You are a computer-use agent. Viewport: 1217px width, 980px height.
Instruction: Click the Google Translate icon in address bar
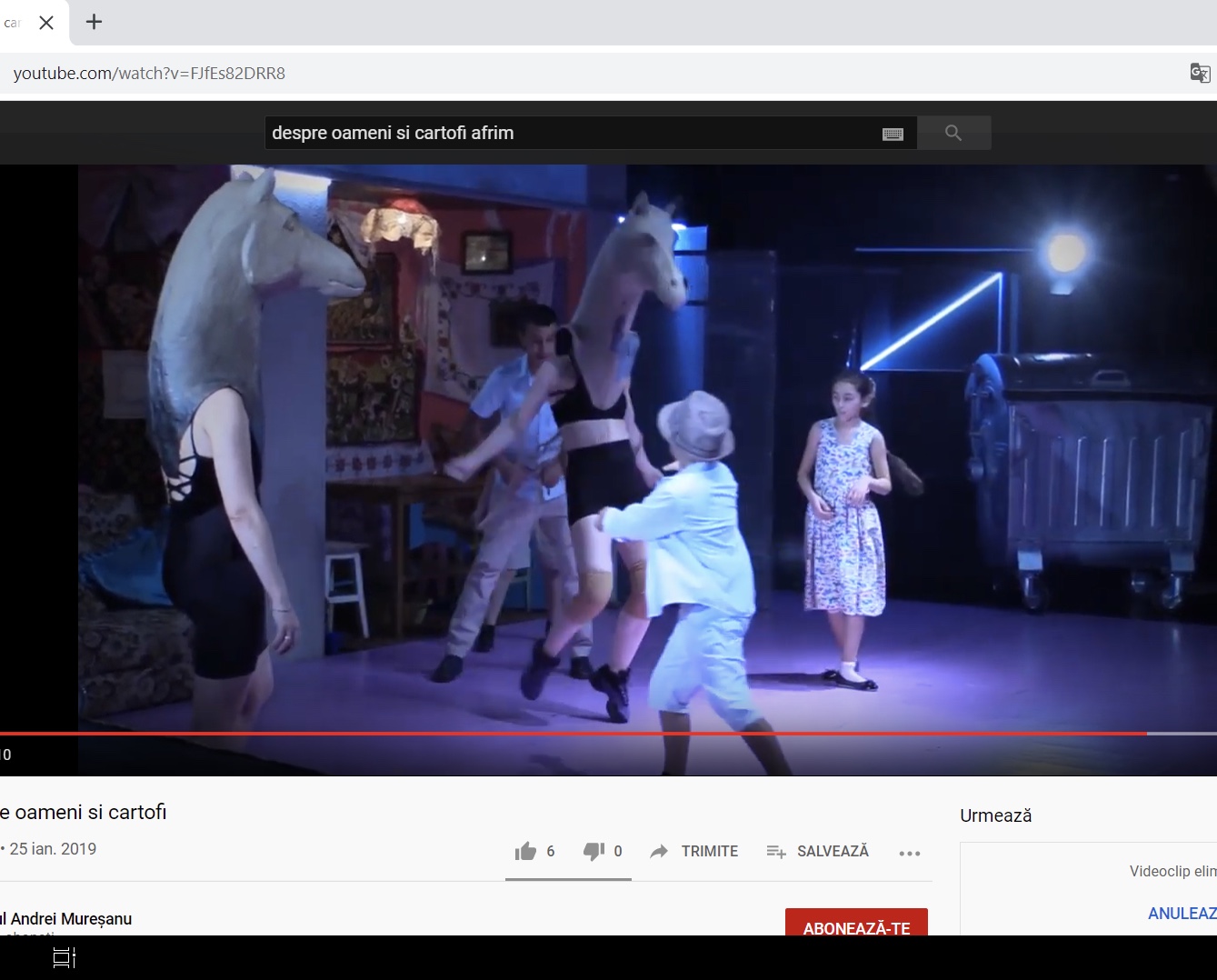point(1200,73)
